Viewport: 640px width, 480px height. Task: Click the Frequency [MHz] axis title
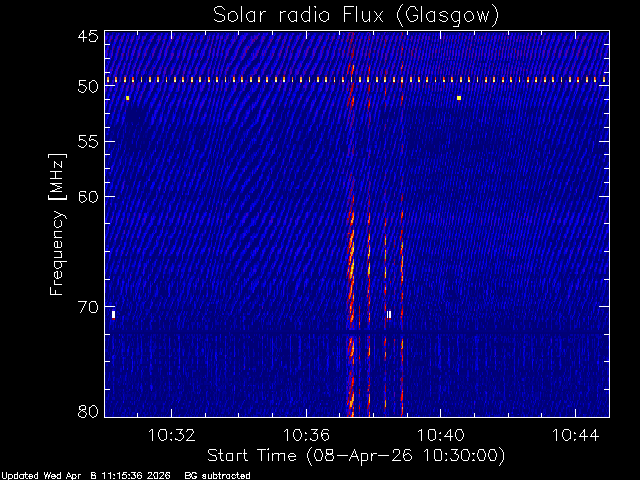click(57, 224)
